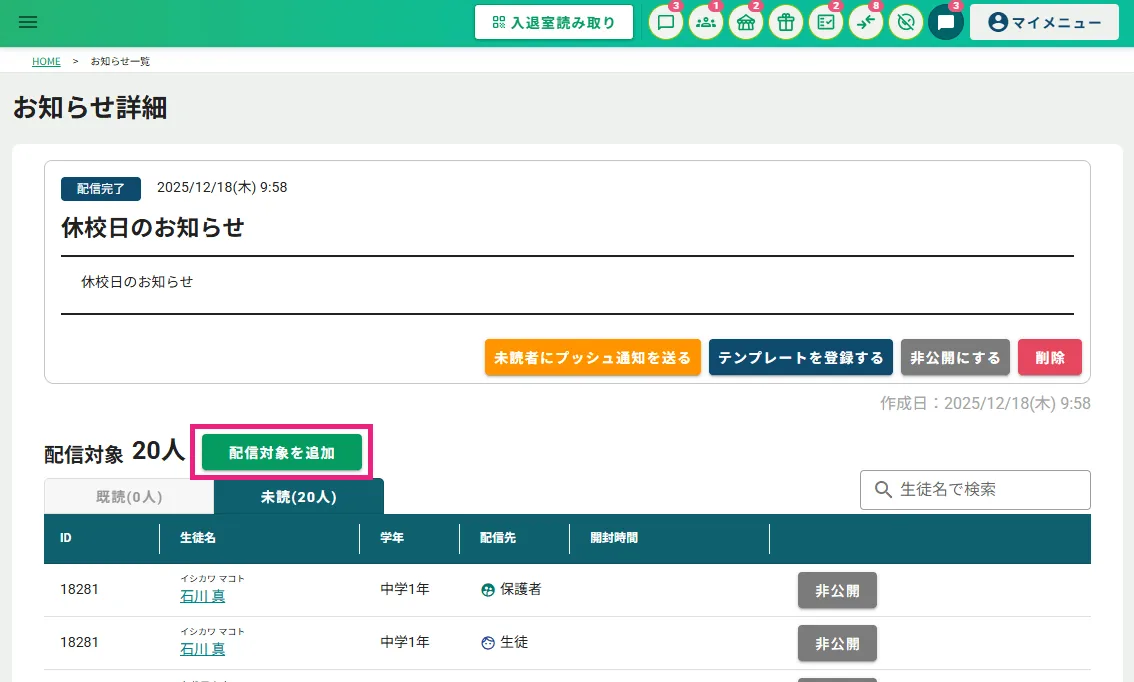Open マイメニュー dropdown
Image resolution: width=1134 pixels, height=682 pixels.
1044,22
